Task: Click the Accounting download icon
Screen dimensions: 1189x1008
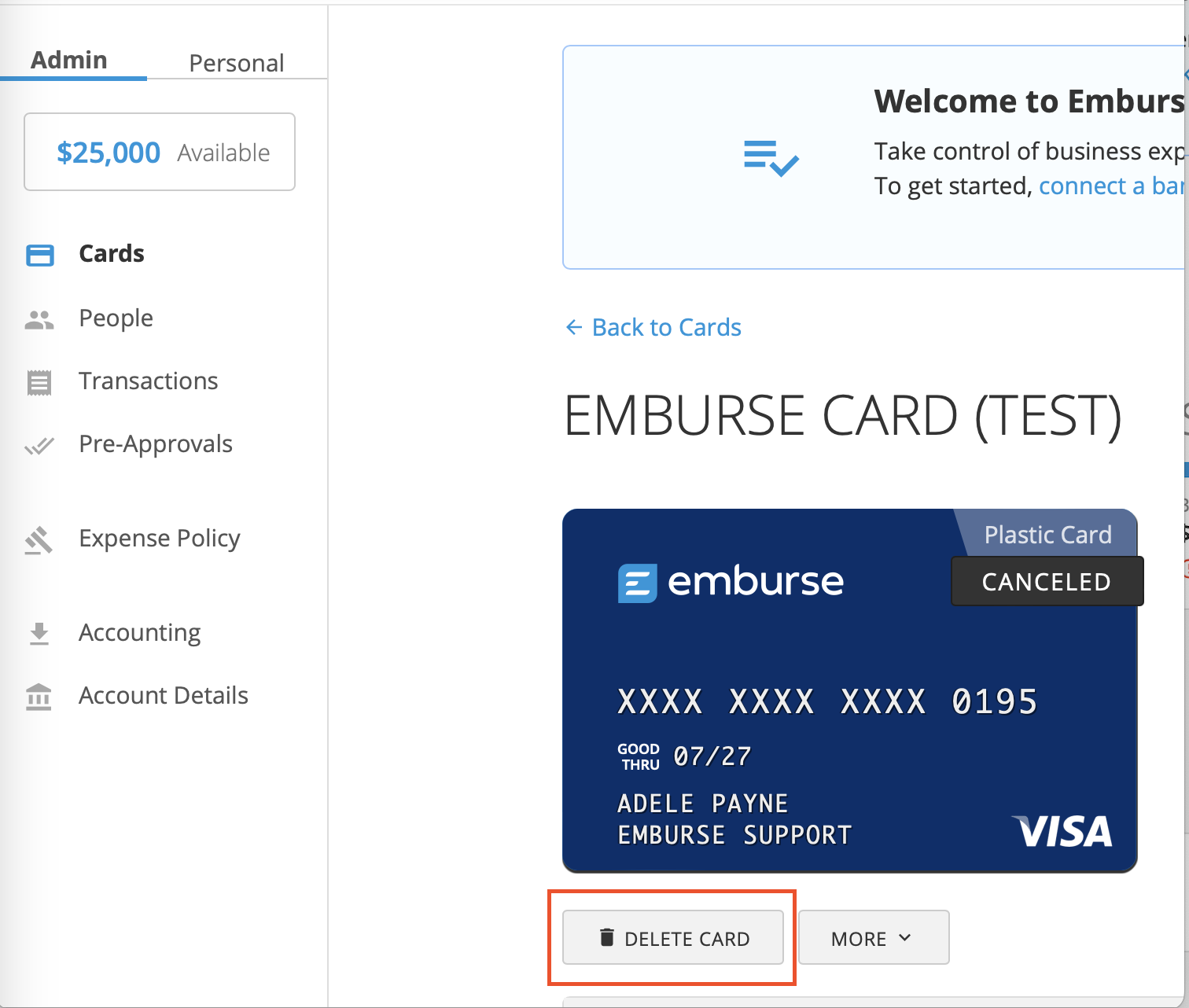Action: click(39, 634)
